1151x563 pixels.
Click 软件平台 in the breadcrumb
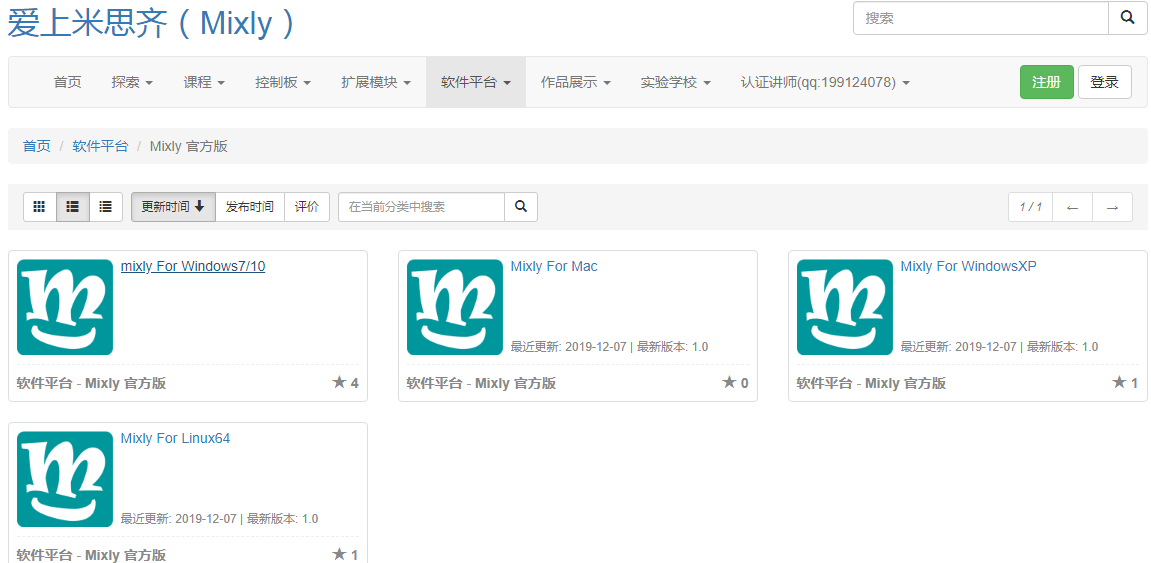[x=100, y=146]
